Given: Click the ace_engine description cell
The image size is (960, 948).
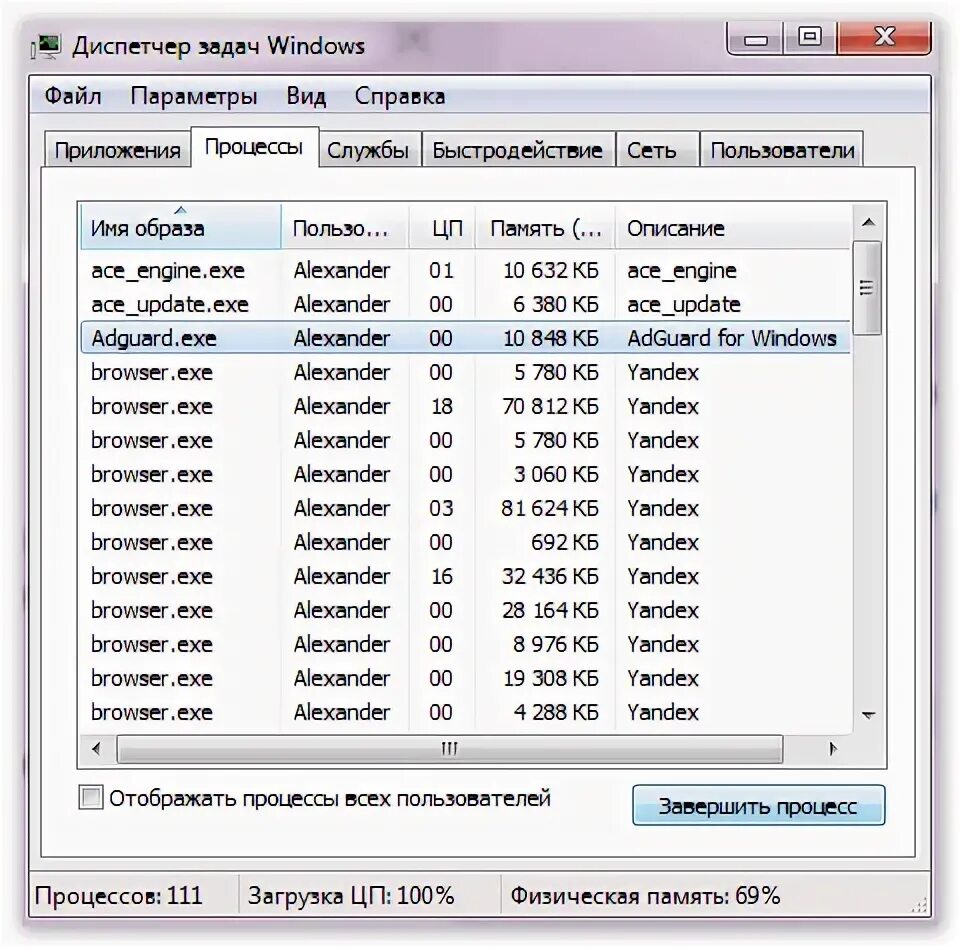Looking at the screenshot, I should [x=681, y=271].
